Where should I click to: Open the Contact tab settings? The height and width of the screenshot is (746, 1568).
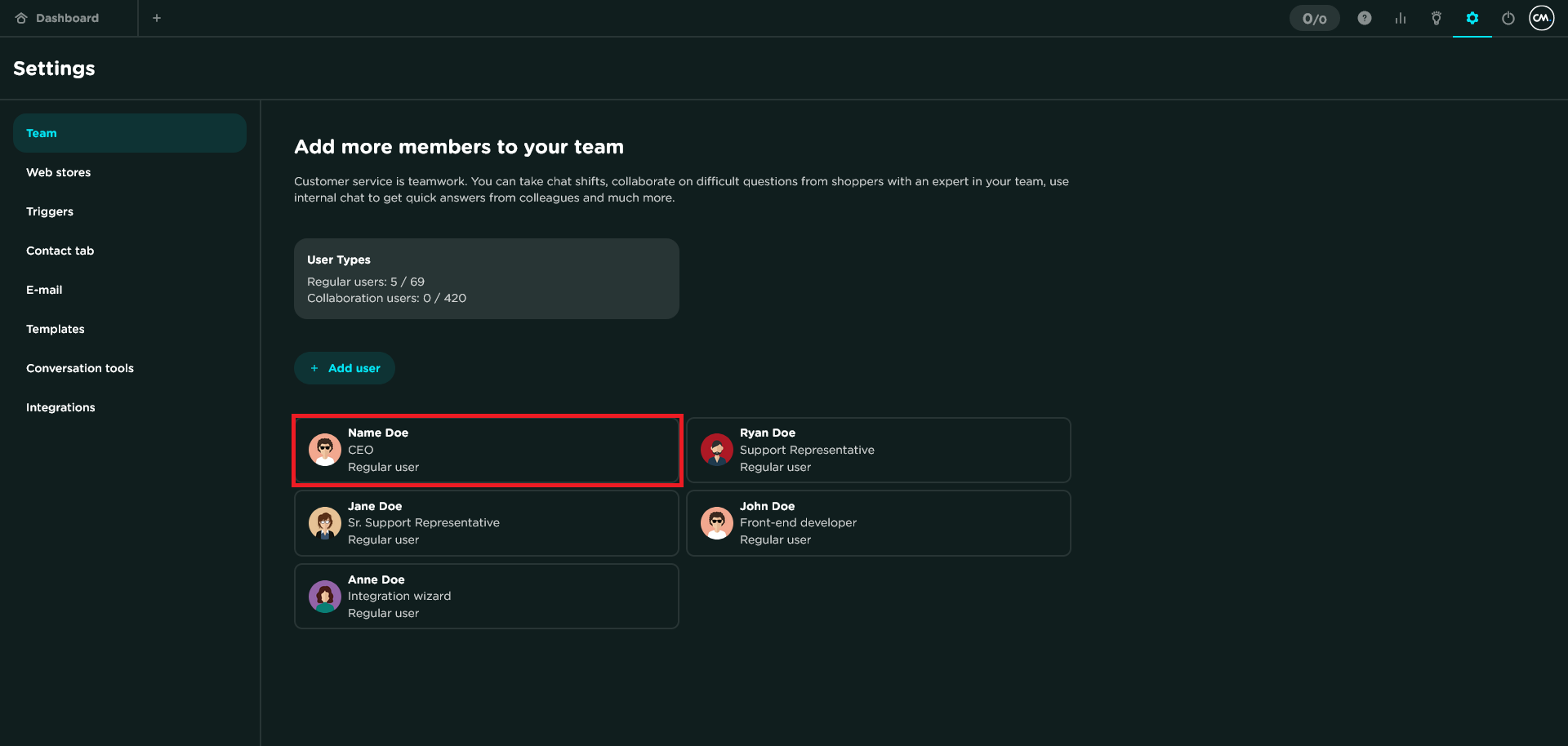[x=60, y=251]
